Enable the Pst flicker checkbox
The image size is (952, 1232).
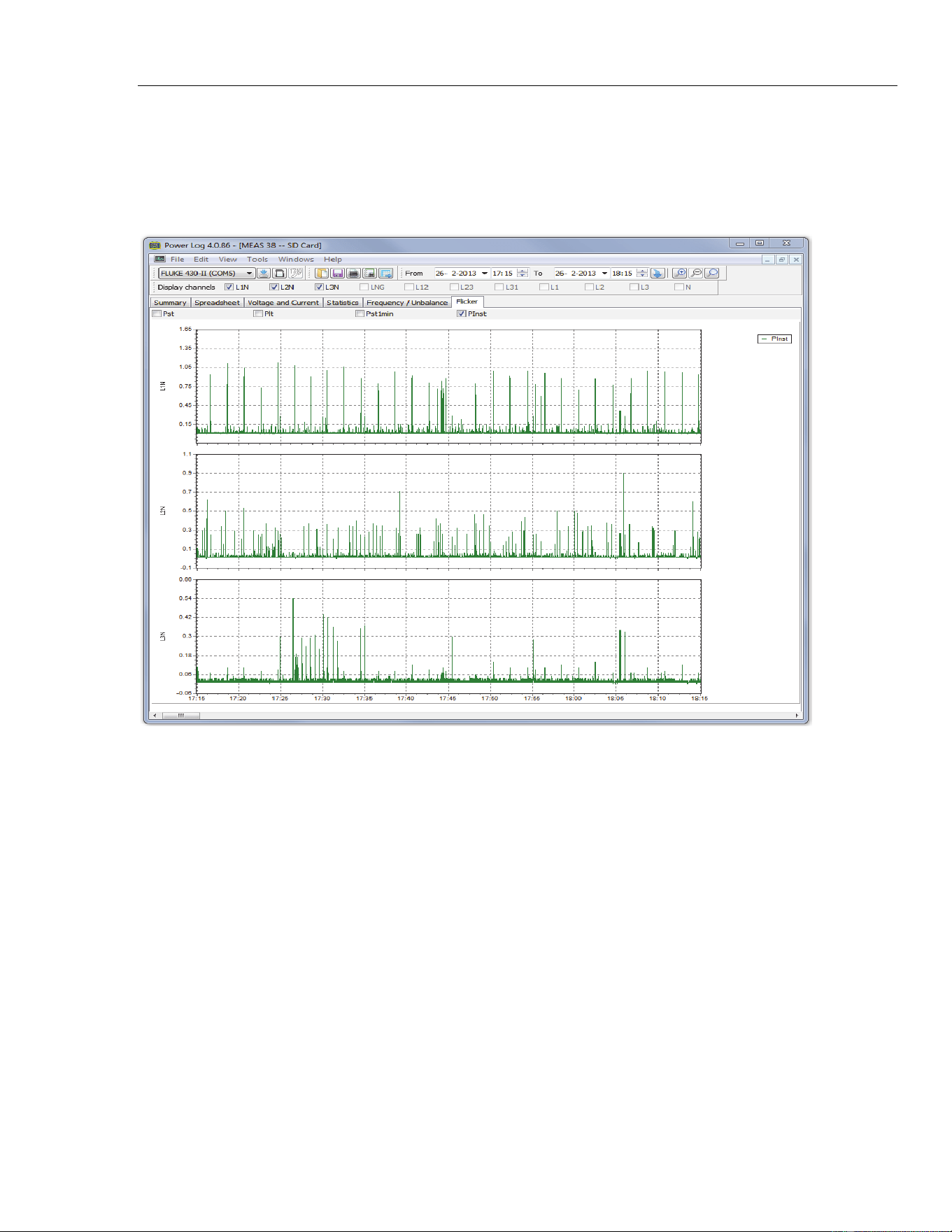[x=157, y=313]
